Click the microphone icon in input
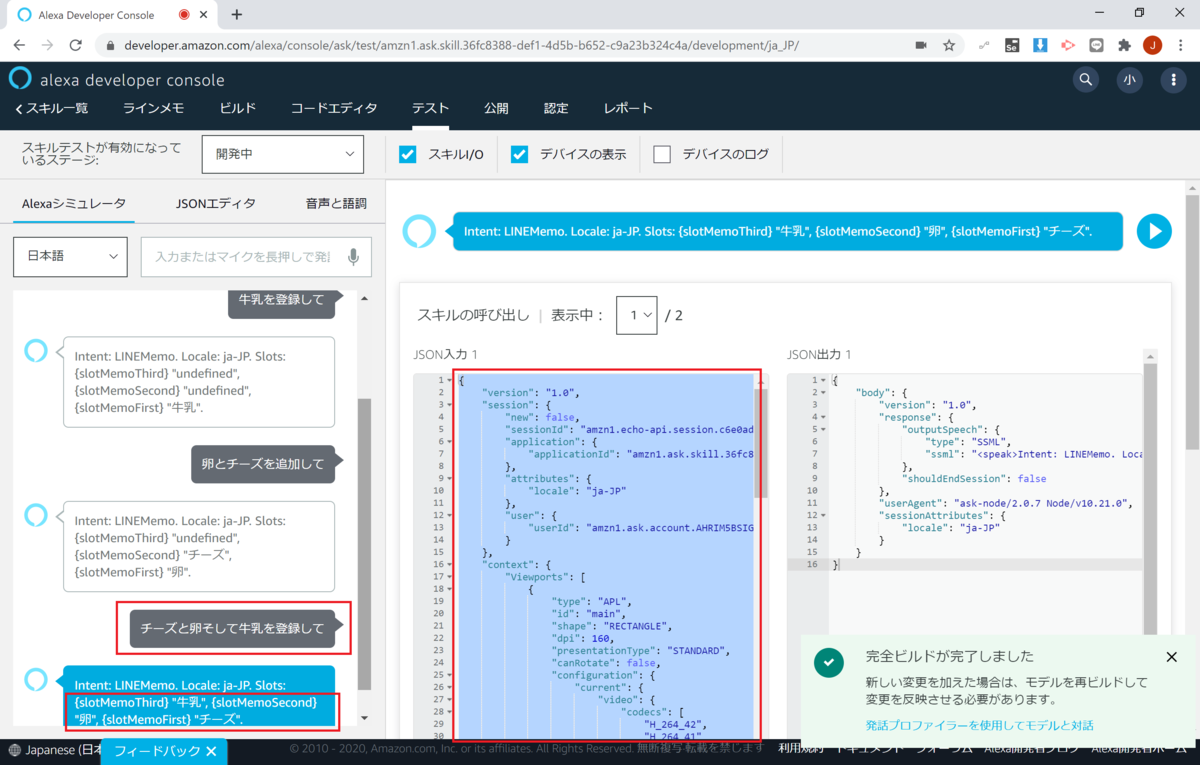The image size is (1200, 765). (353, 257)
